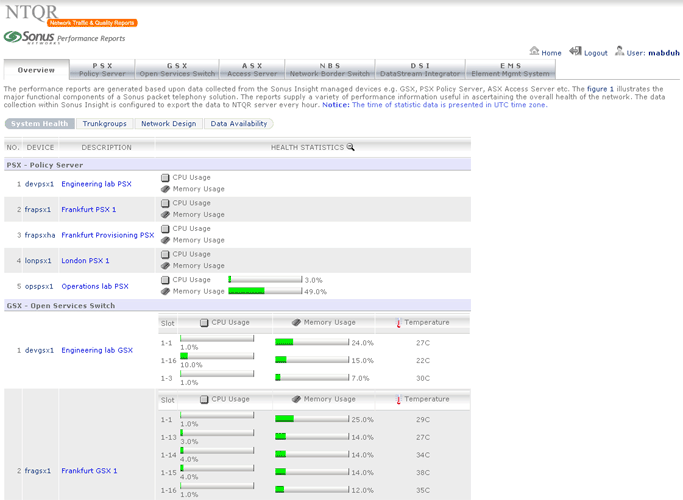
Task: Click the memory chip icon in fragsx1 header
Action: [x=296, y=399]
